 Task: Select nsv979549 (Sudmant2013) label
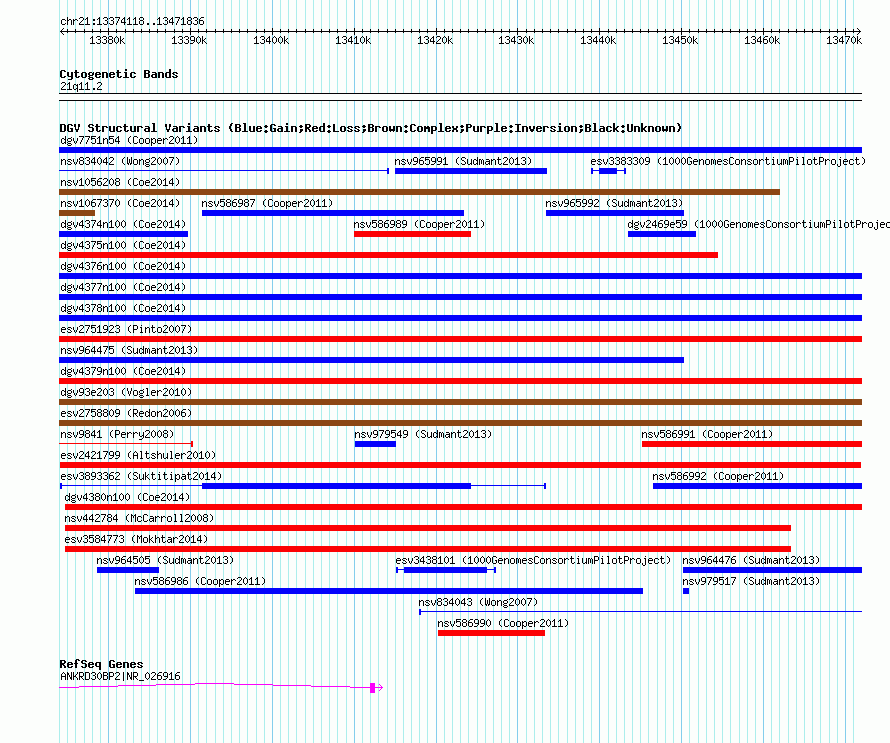[x=423, y=434]
